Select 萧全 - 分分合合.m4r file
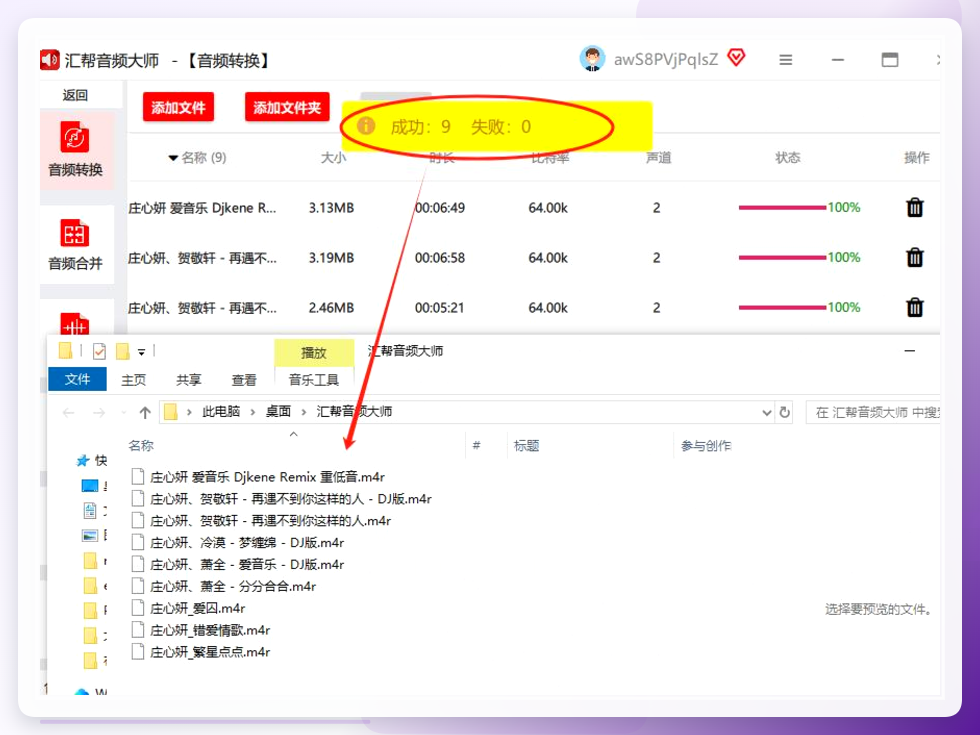 click(232, 586)
